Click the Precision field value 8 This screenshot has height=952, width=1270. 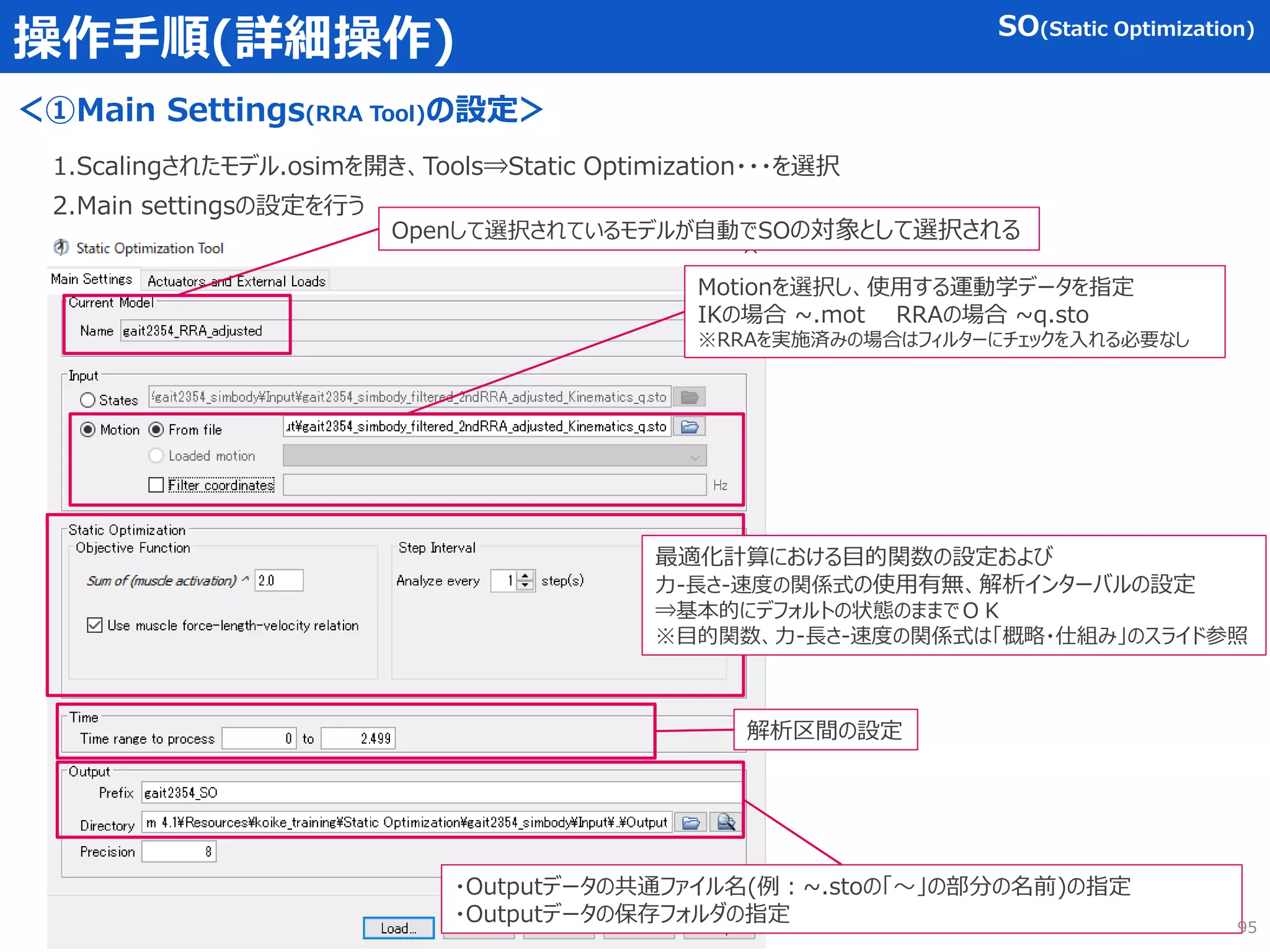[x=179, y=852]
